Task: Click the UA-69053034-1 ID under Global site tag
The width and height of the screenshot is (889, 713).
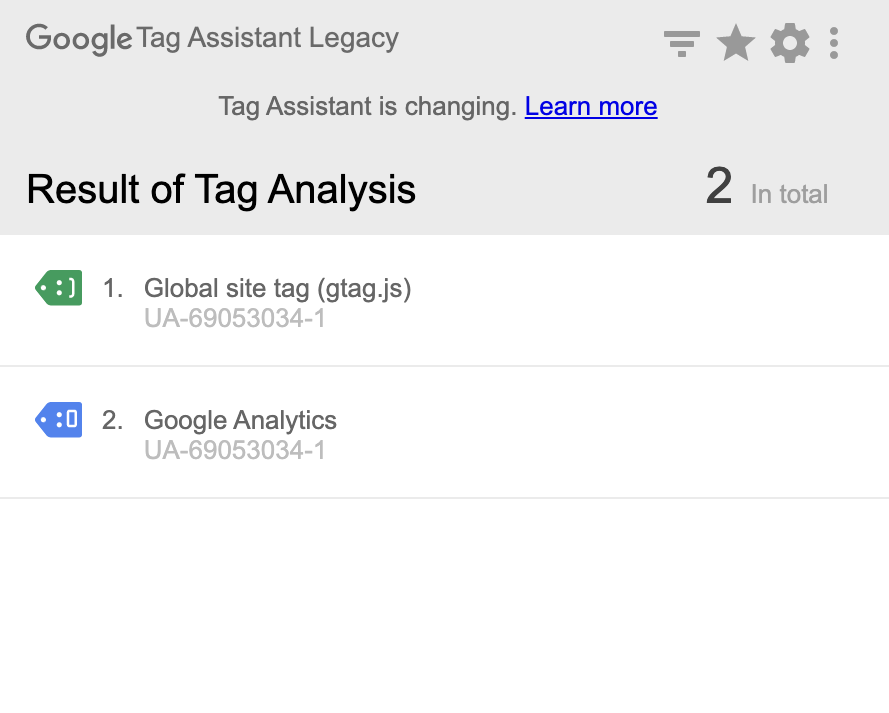Action: 235,319
